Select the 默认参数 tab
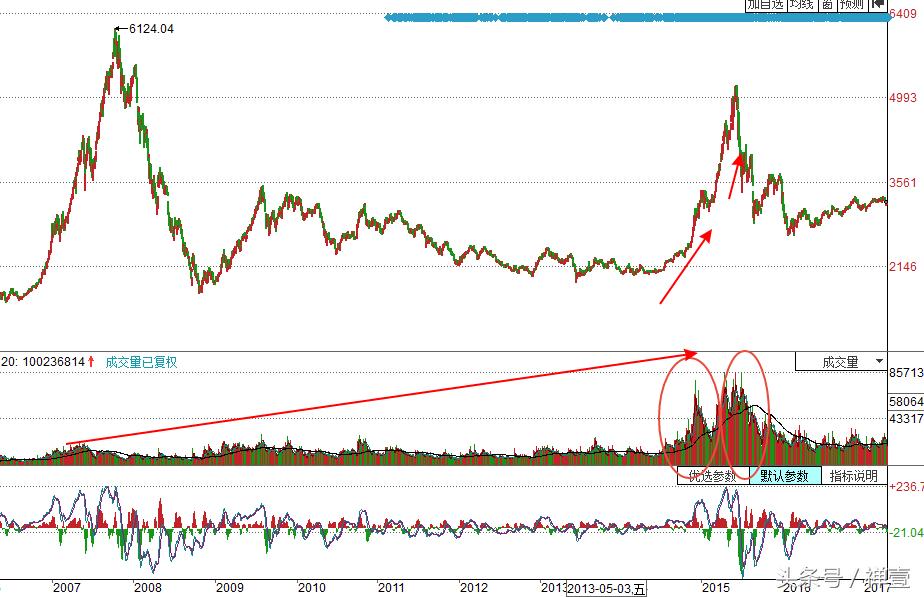 pos(784,476)
